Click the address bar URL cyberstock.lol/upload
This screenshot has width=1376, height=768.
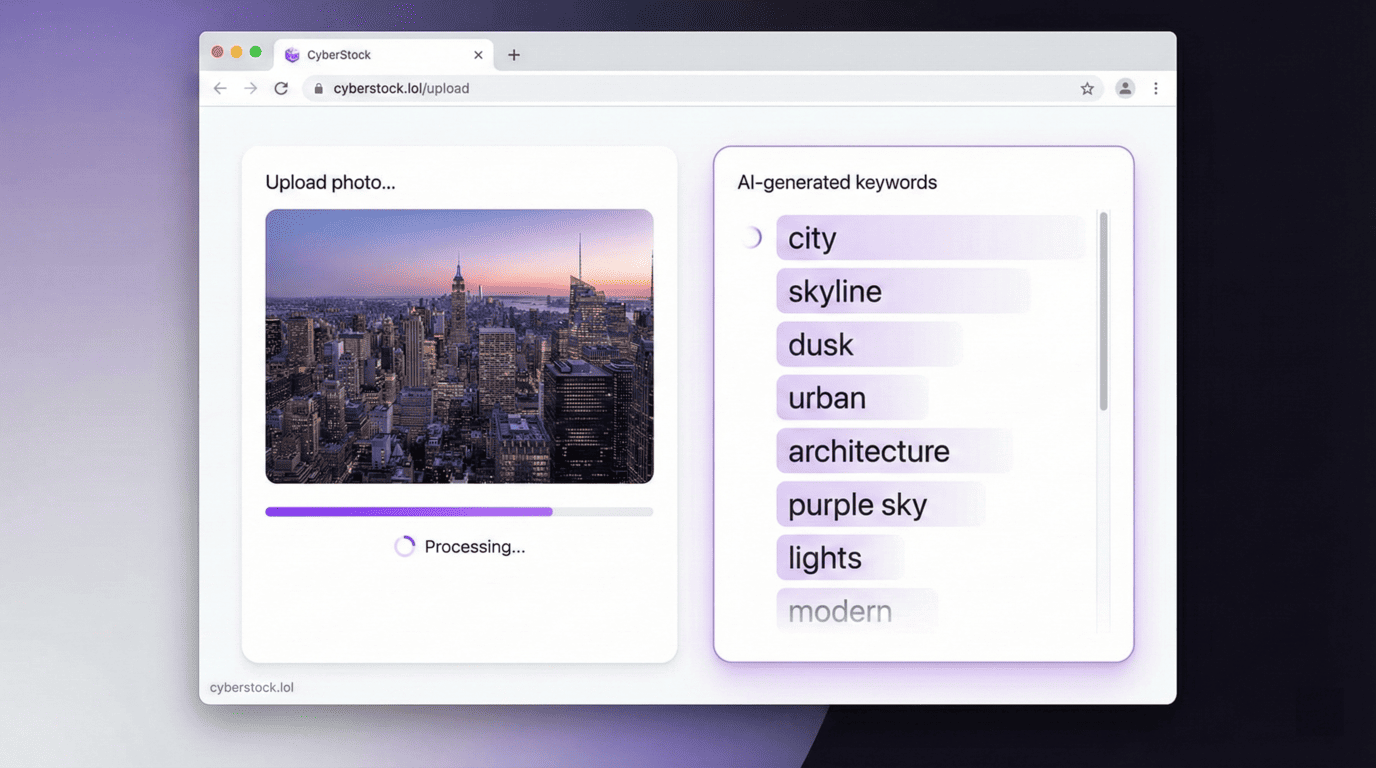(x=401, y=88)
